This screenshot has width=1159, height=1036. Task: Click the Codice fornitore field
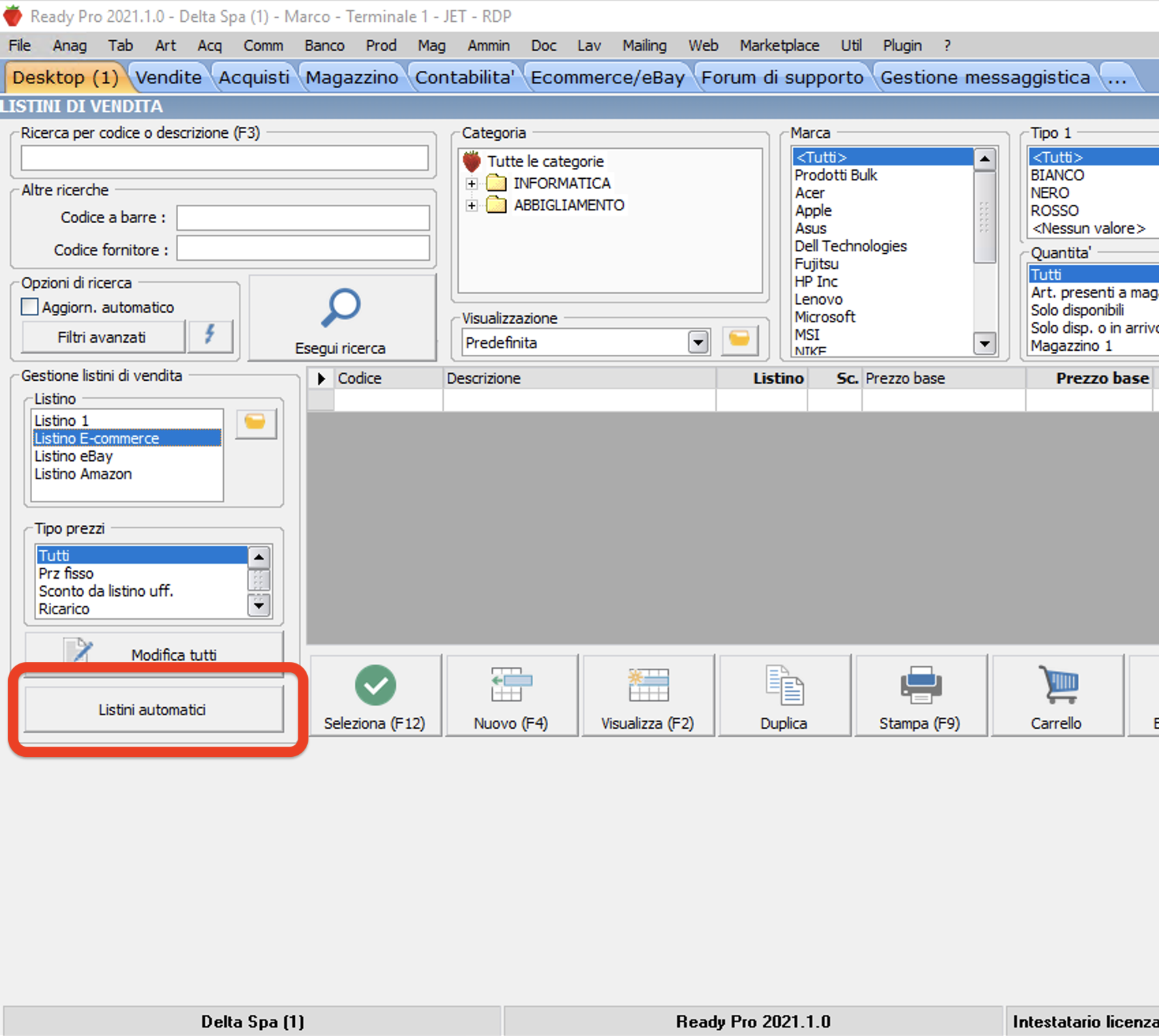tap(303, 249)
